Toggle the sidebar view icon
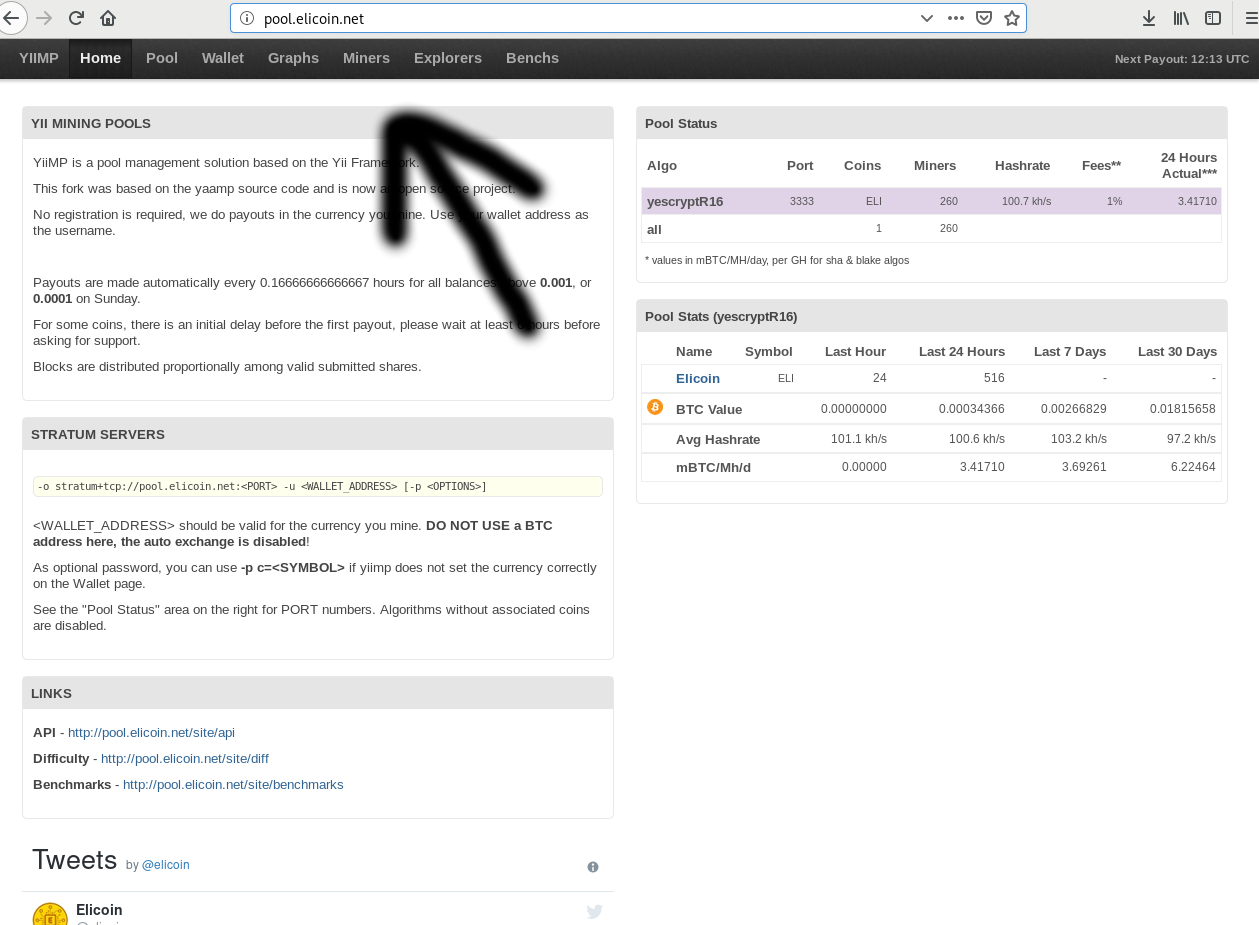The image size is (1259, 925). tap(1213, 18)
